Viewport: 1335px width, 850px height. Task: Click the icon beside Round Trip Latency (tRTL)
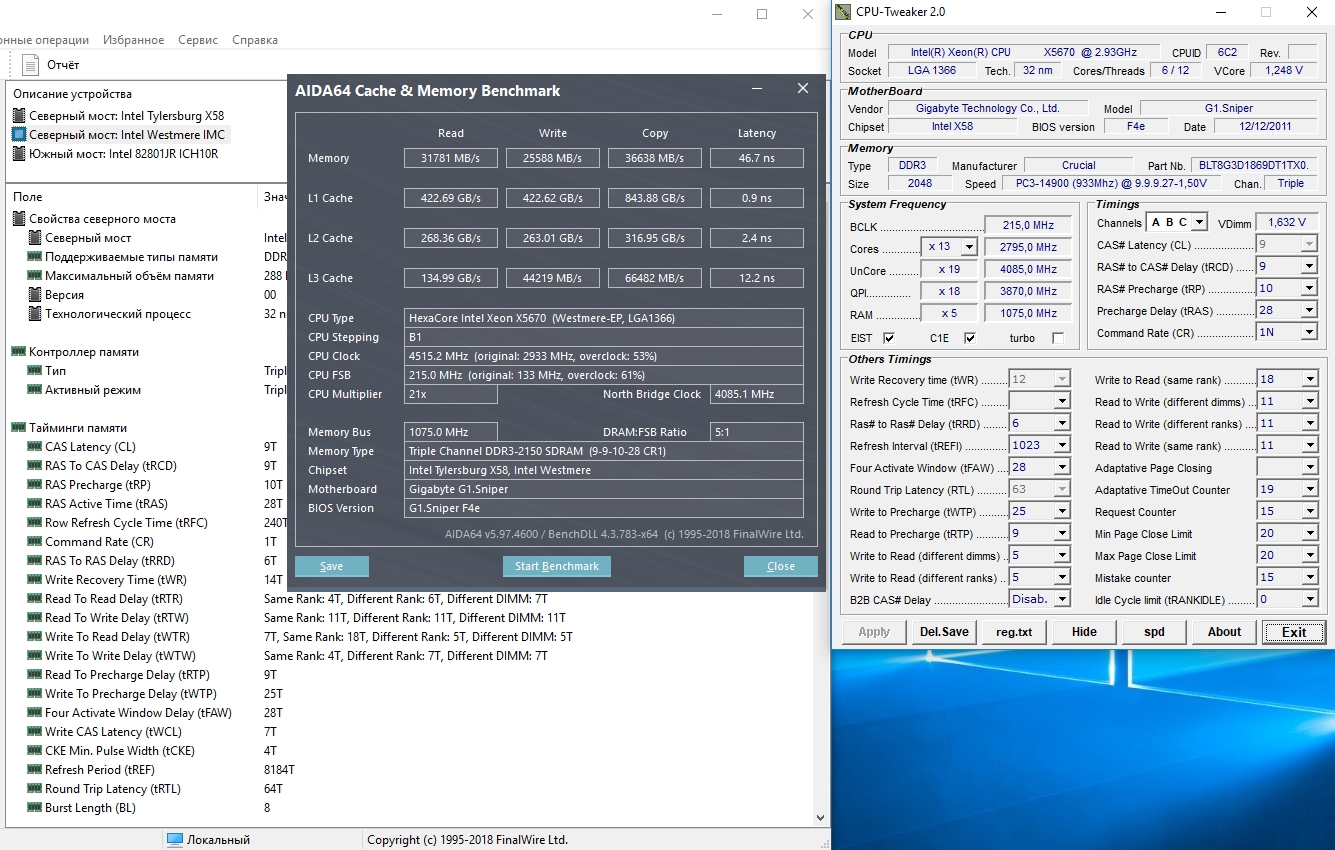(x=35, y=789)
